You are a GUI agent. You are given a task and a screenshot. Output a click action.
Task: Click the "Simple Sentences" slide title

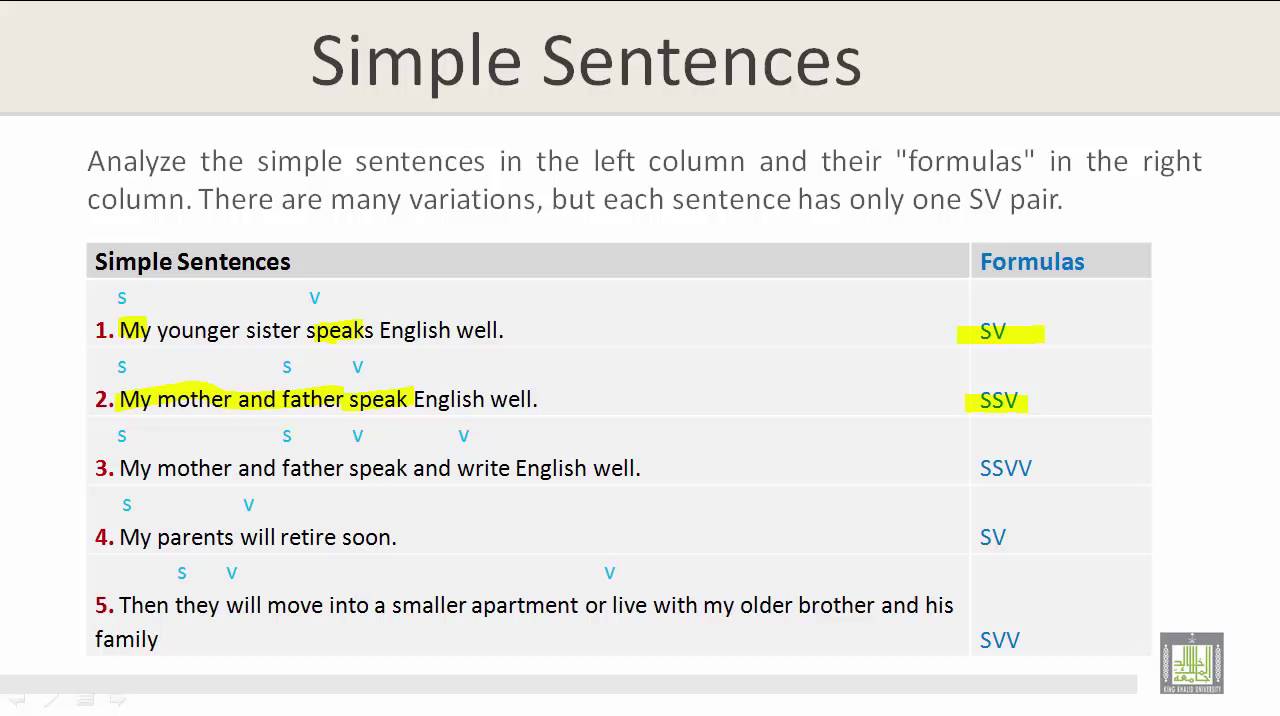click(x=586, y=61)
